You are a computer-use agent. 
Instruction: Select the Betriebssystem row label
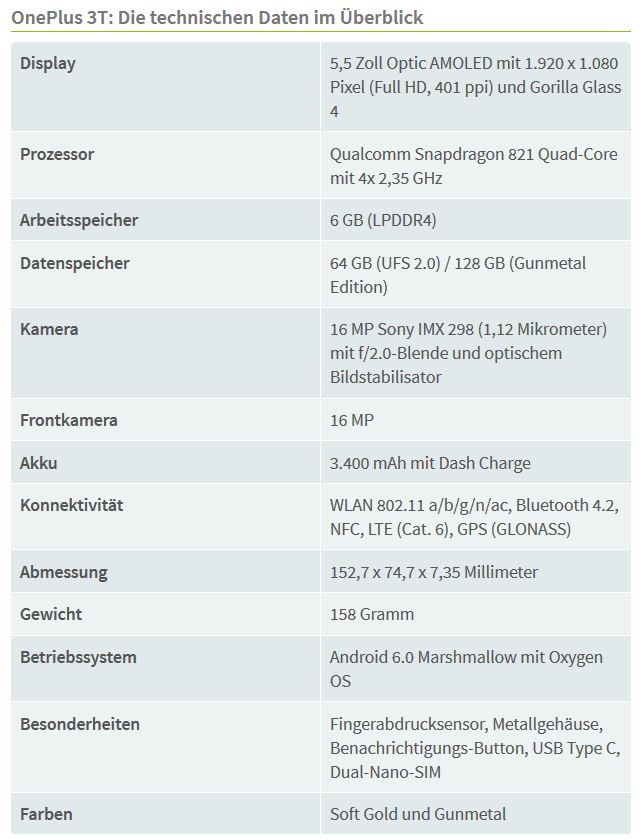78,657
